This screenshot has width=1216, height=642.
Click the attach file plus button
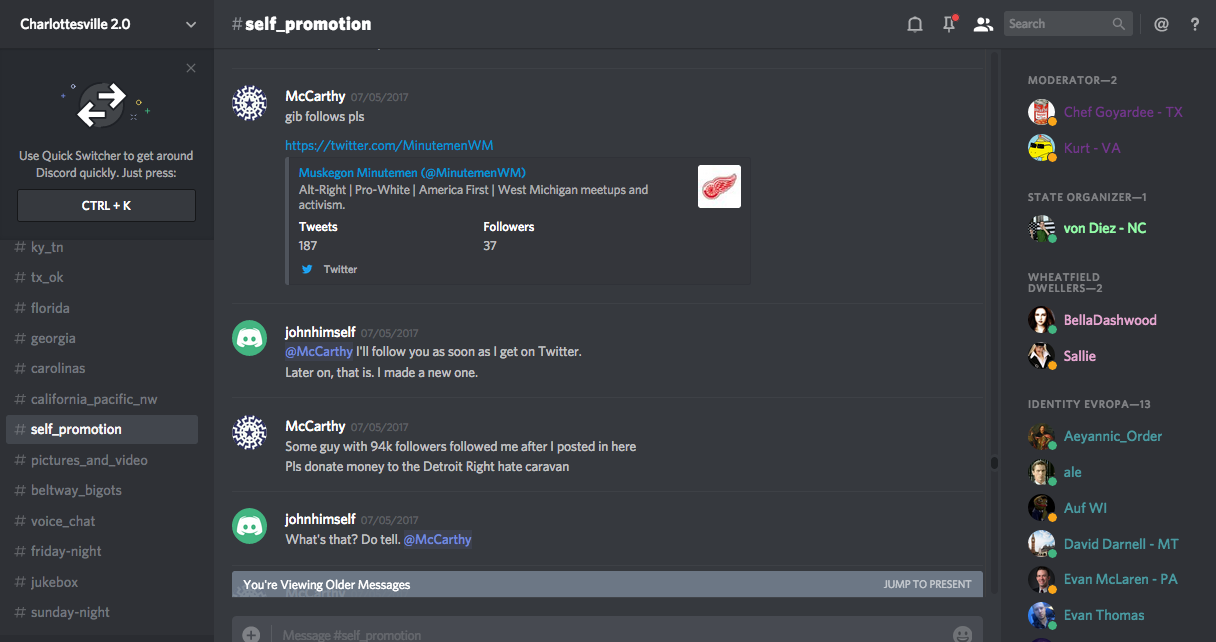tap(251, 634)
